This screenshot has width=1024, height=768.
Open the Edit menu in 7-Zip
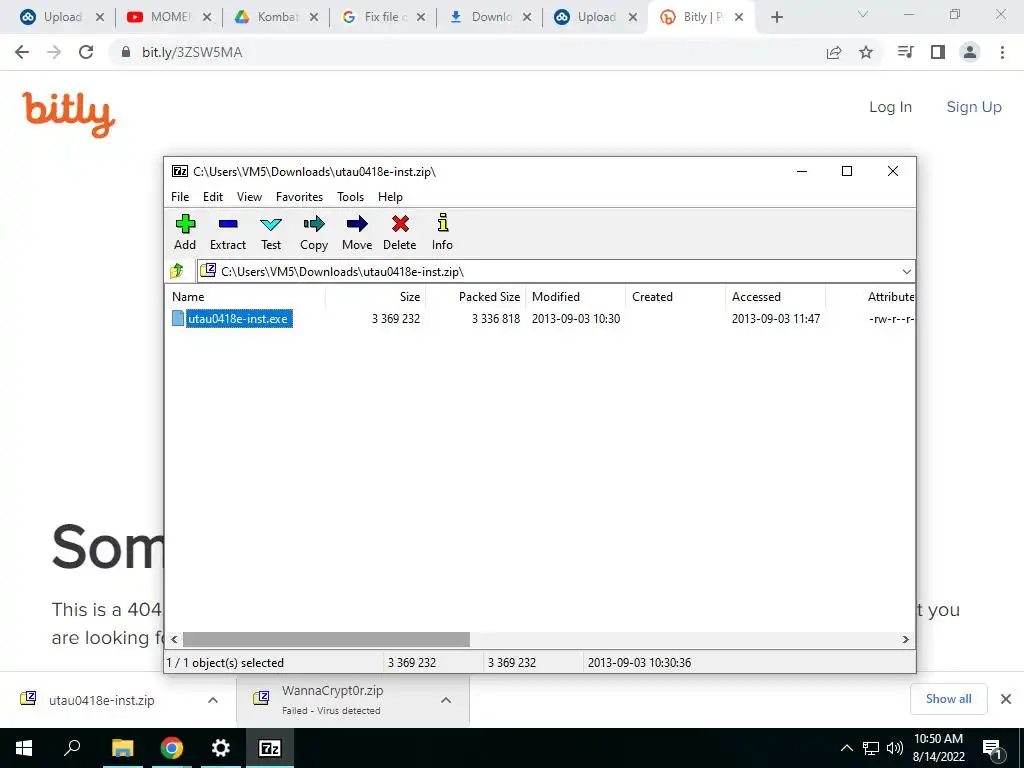click(x=213, y=197)
